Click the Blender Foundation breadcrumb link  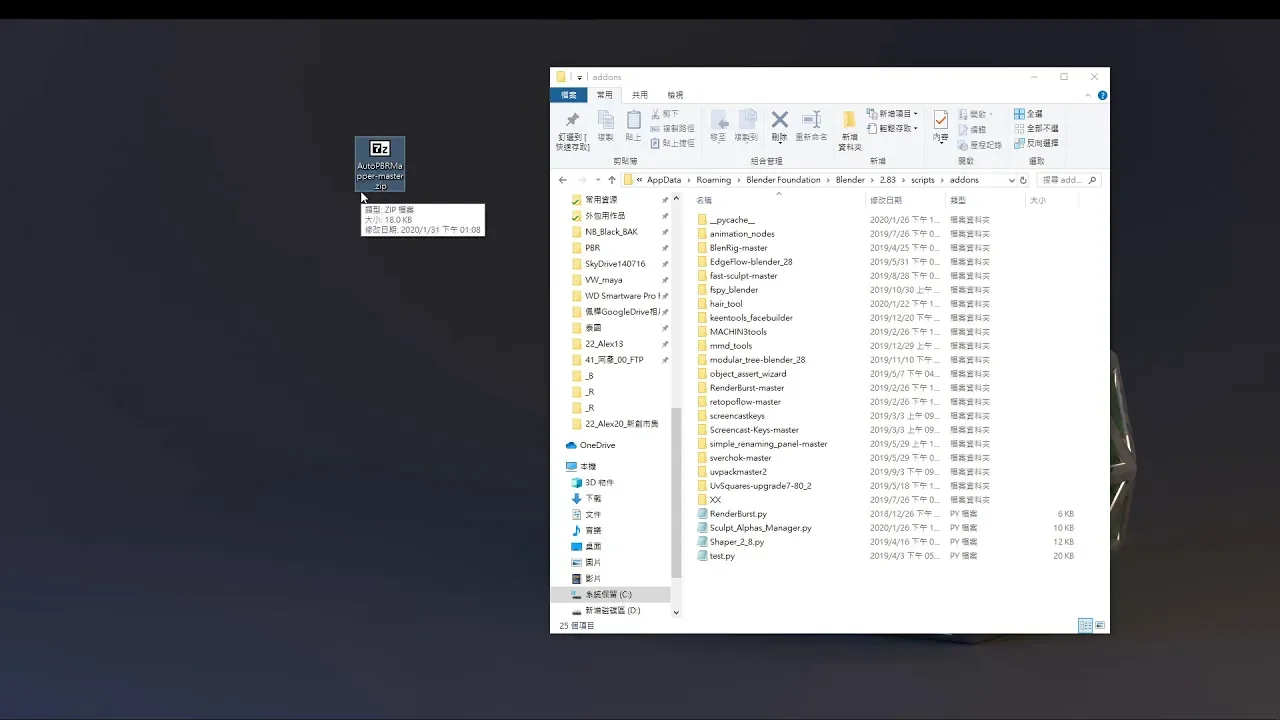click(785, 180)
